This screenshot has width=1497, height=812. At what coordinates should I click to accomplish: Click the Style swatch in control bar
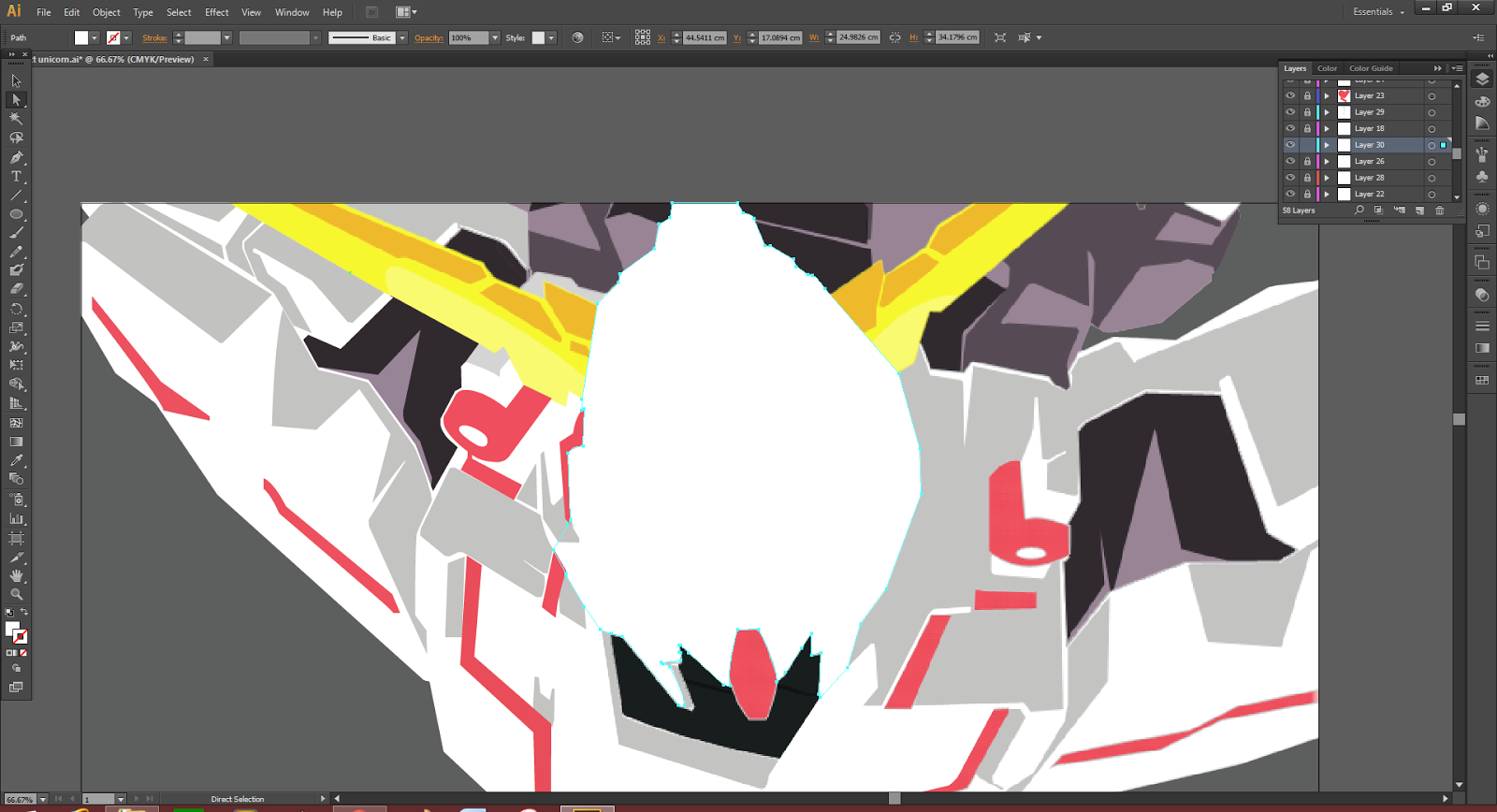coord(538,37)
